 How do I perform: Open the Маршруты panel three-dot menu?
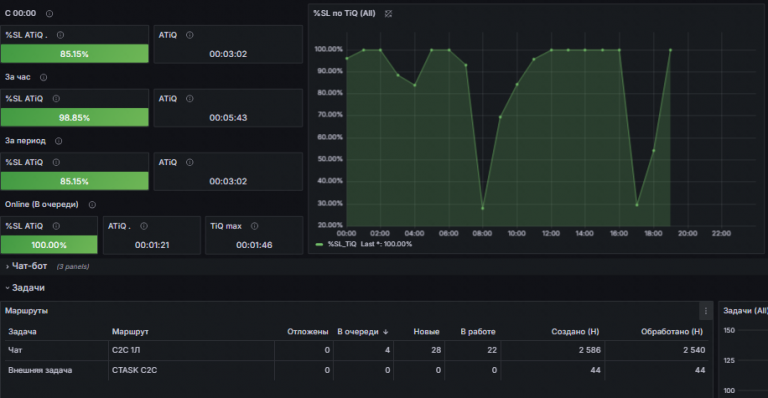click(705, 311)
